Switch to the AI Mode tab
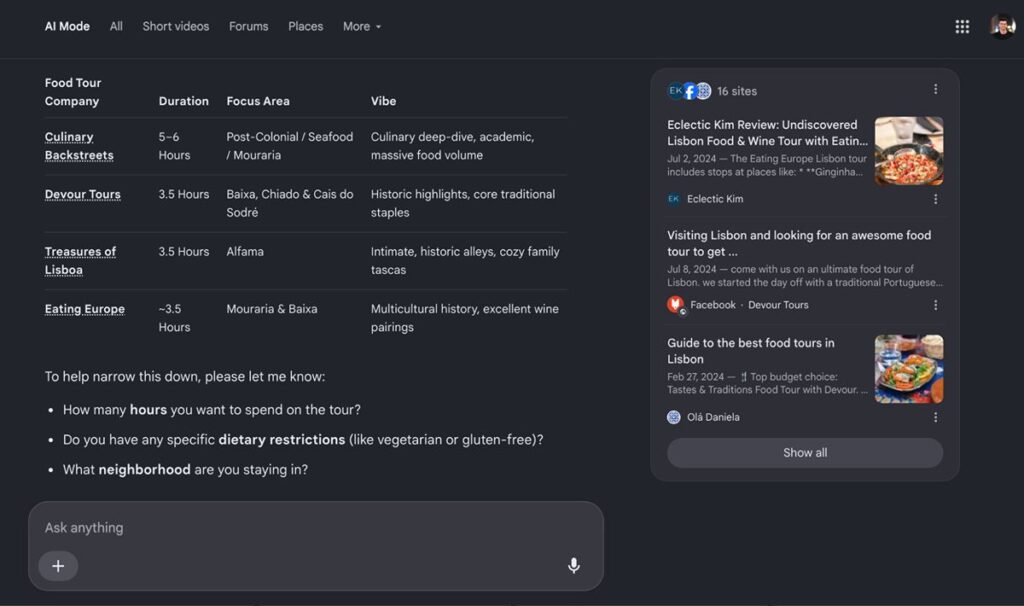Screen dimensions: 1024x606 pyautogui.click(x=67, y=27)
